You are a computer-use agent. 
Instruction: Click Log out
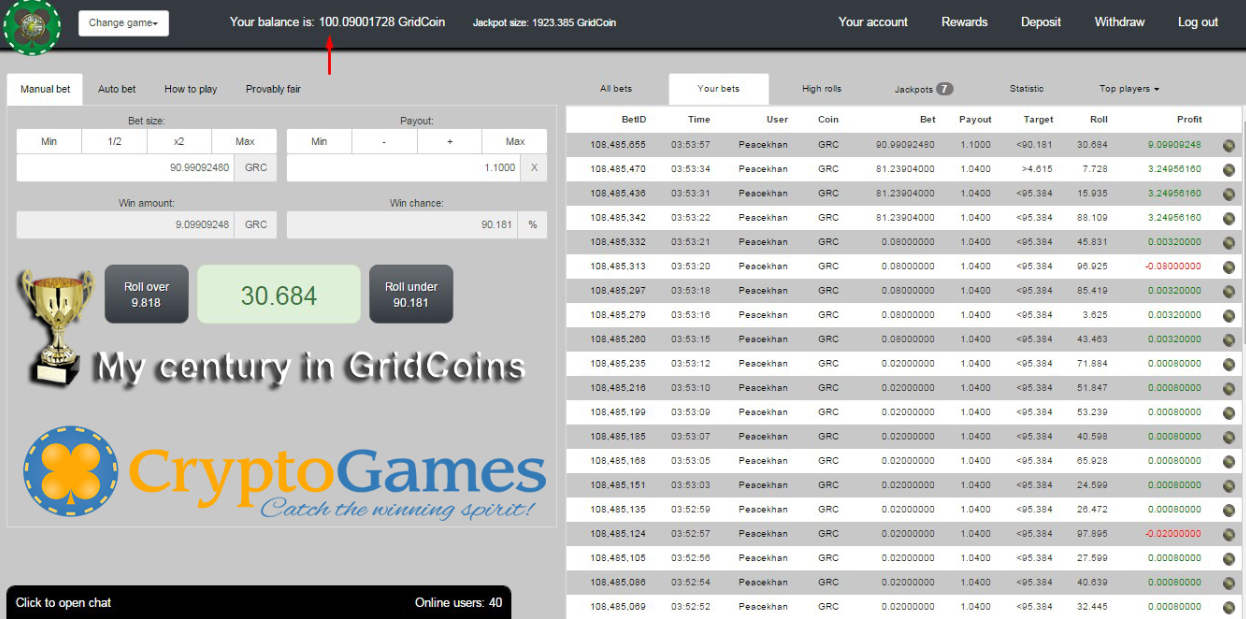coord(1198,22)
